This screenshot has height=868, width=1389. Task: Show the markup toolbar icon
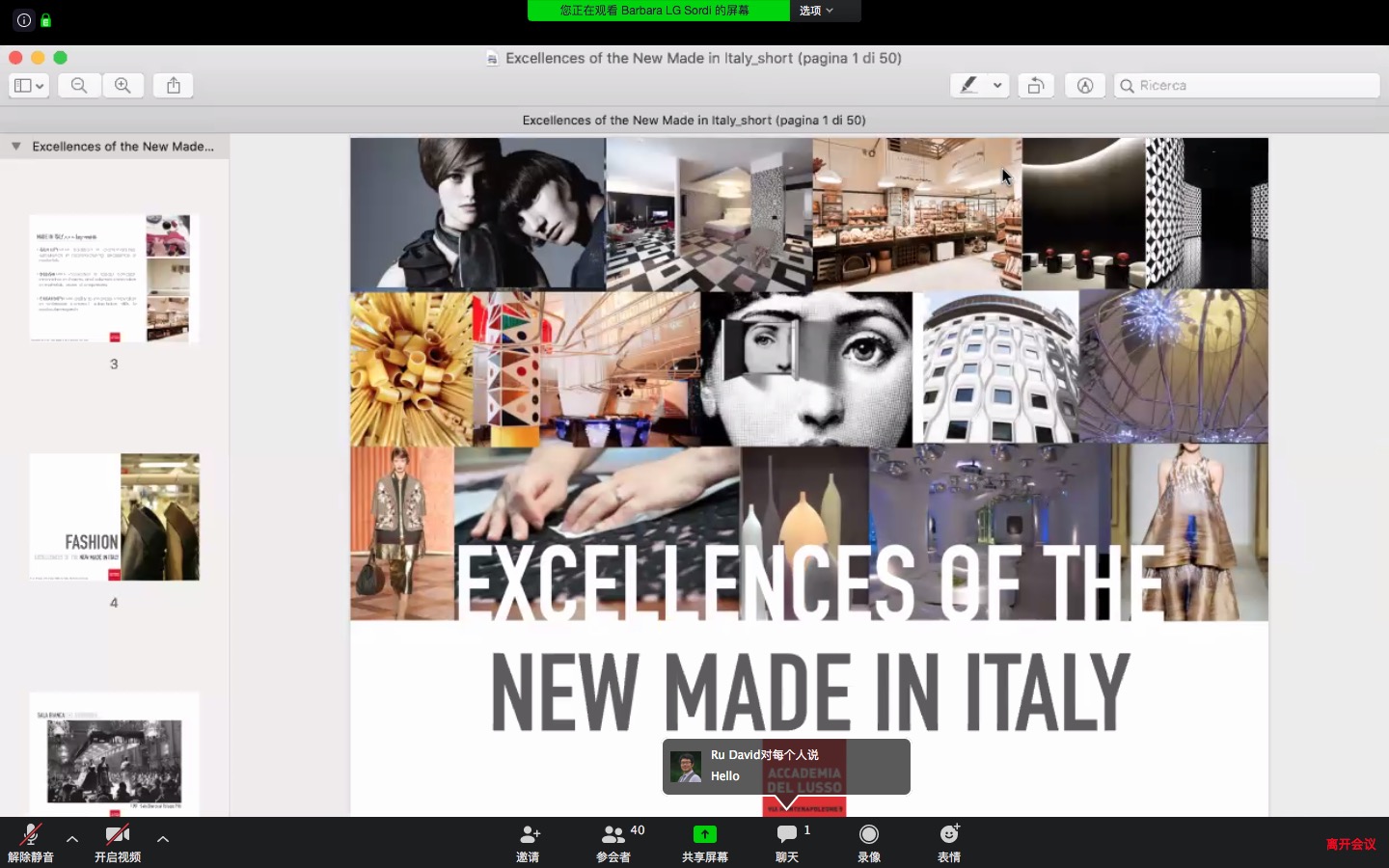click(1085, 86)
